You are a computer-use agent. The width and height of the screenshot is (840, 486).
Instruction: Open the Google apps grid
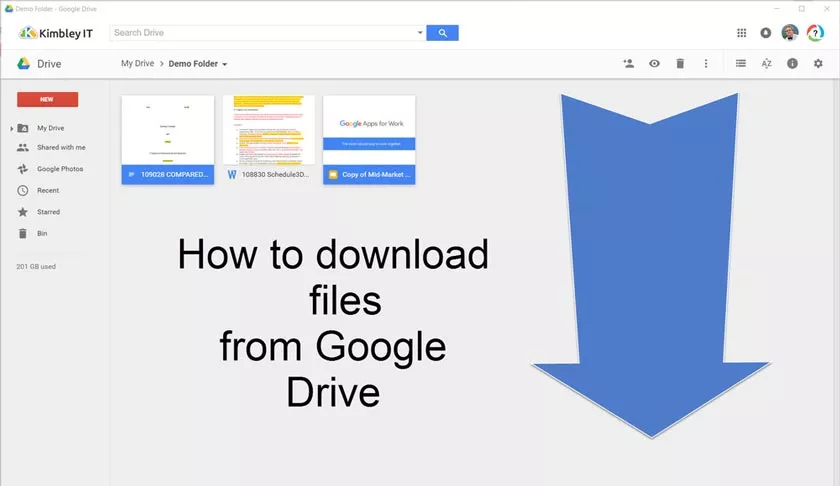point(741,33)
